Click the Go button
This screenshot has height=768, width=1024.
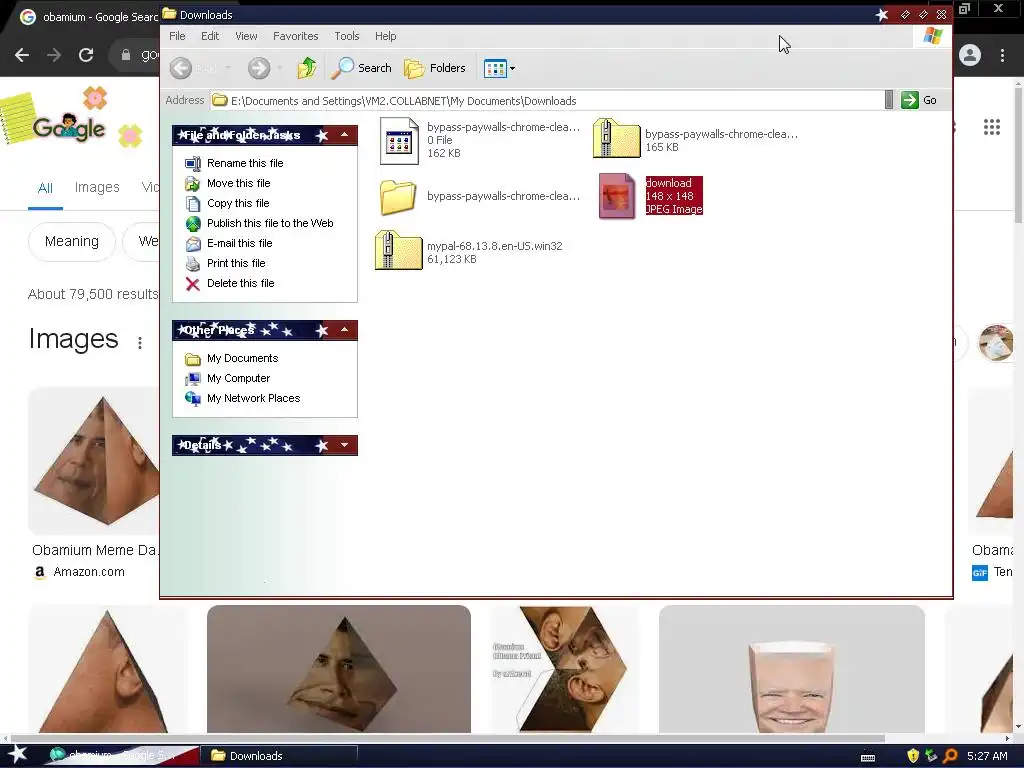pyautogui.click(x=920, y=100)
